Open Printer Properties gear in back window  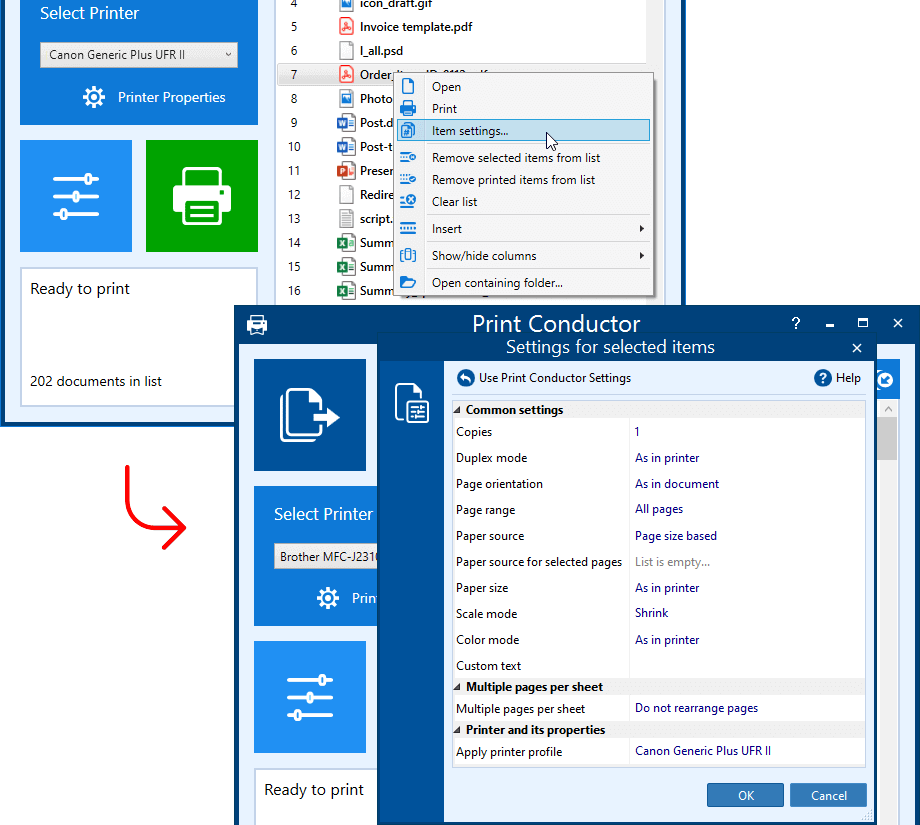pos(94,97)
